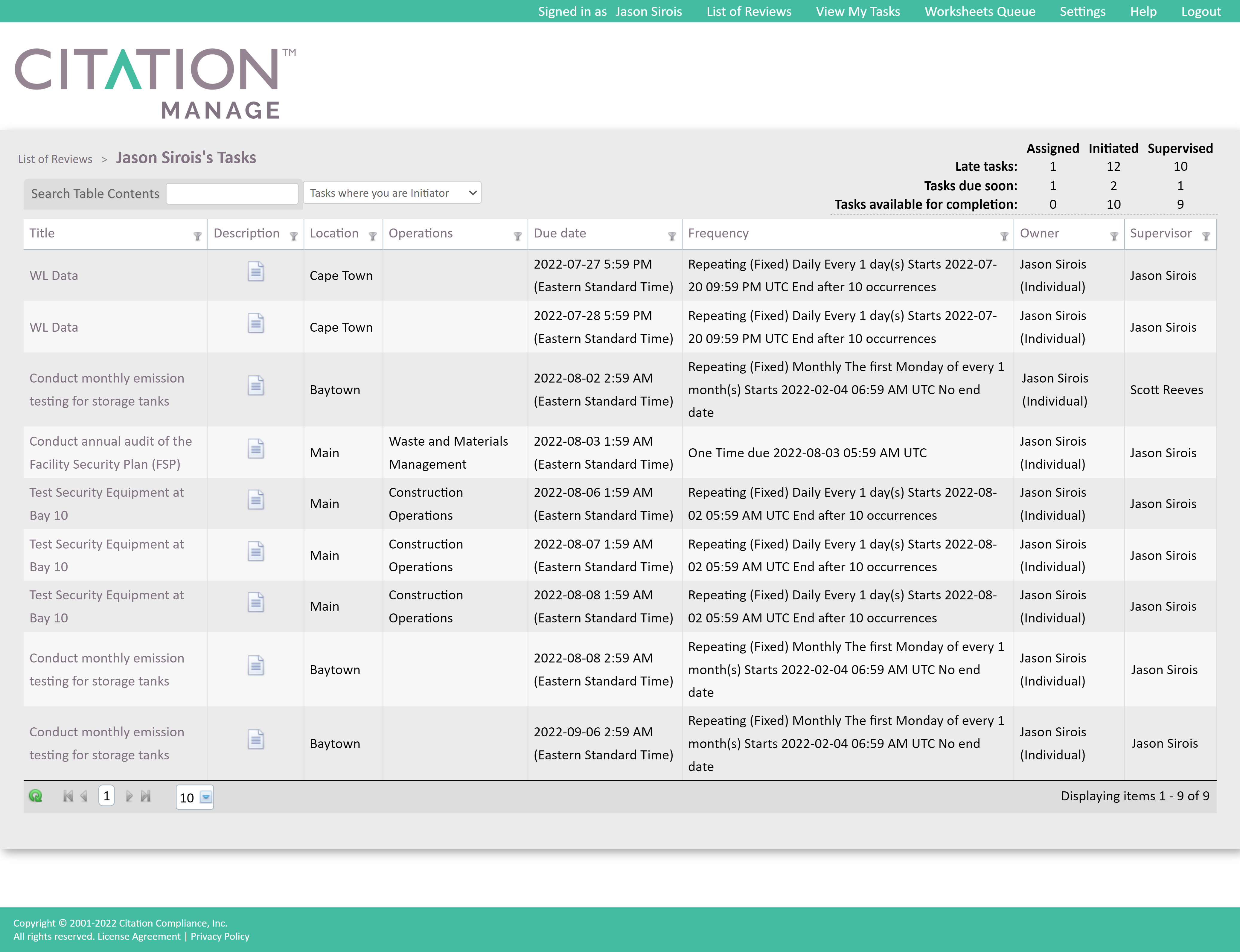
Task: Click the Title column filter icon
Action: point(197,236)
